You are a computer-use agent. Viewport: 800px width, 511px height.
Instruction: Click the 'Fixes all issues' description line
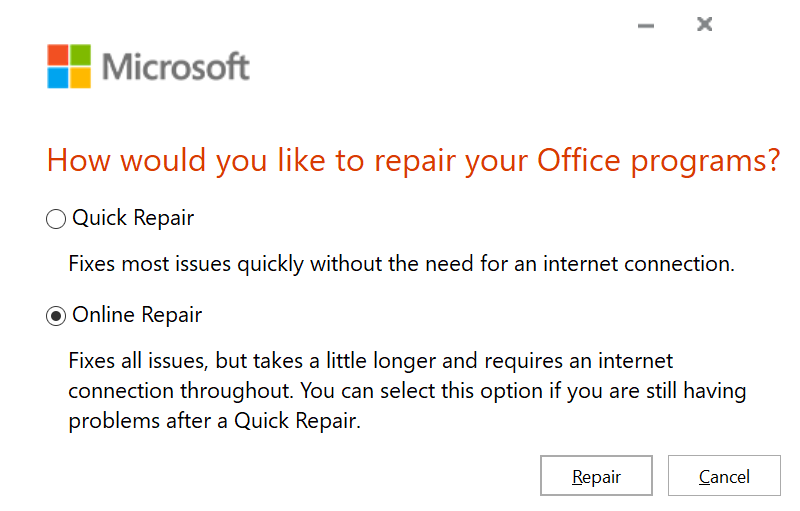(x=370, y=361)
